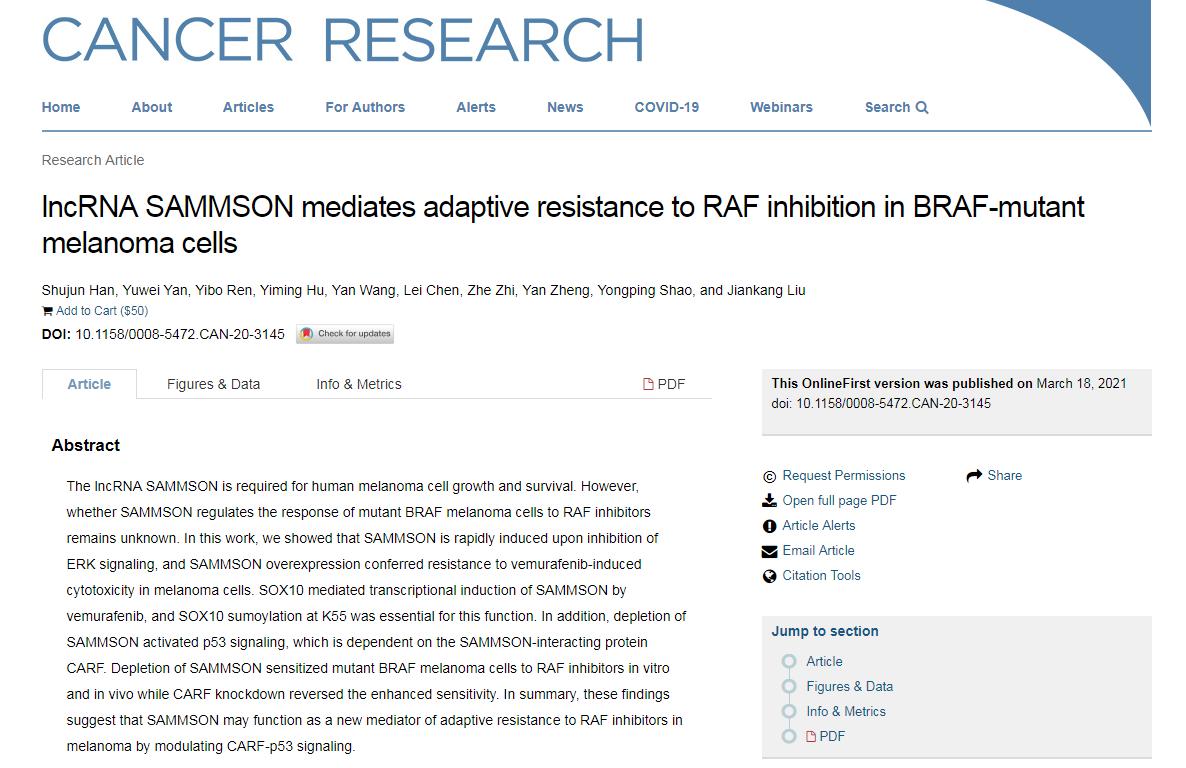
Task: Jump to Figures & Data section link
Action: (x=849, y=686)
